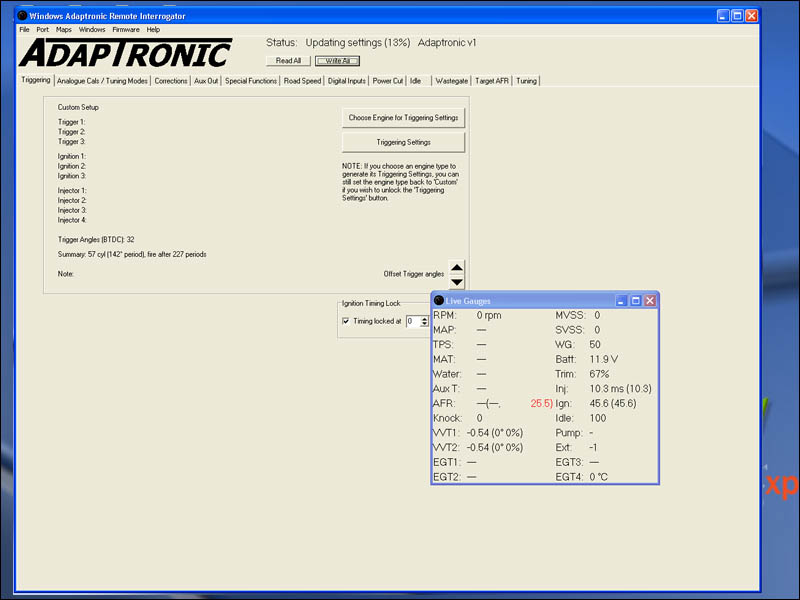Screen dimensions: 800x600
Task: Click the Ign 45.6 reading
Action: [596, 404]
